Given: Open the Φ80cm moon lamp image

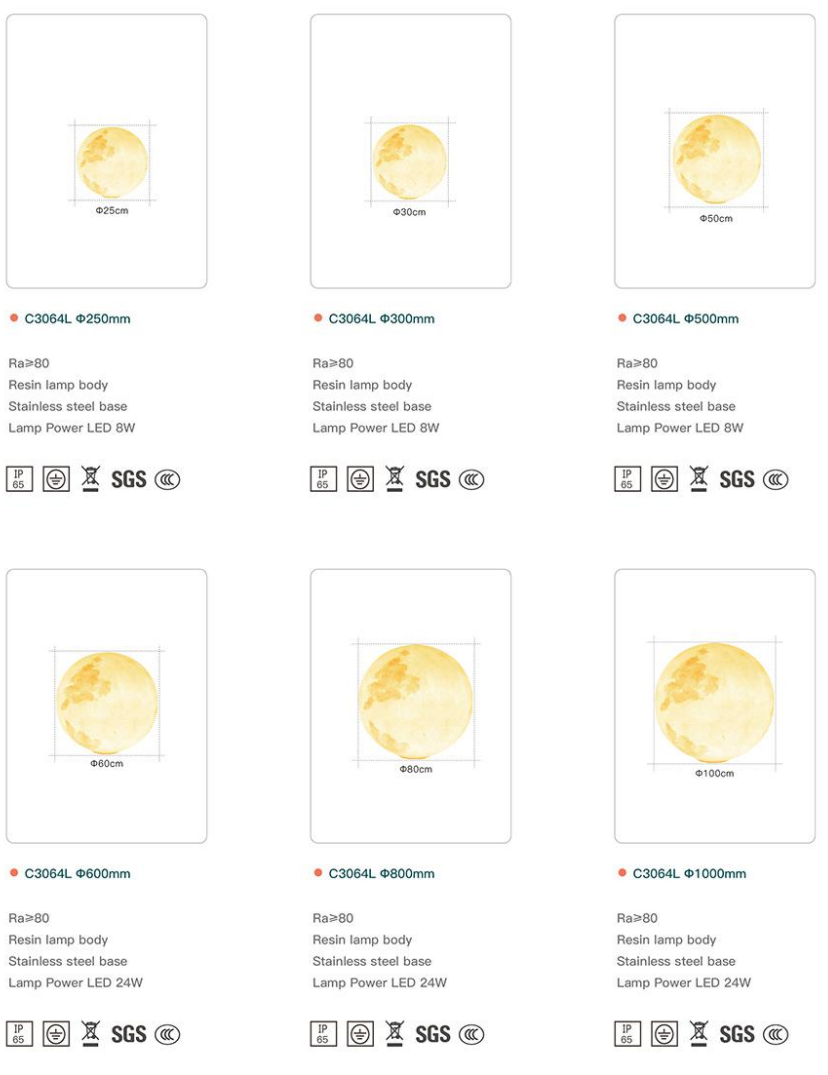Looking at the screenshot, I should coord(415,702).
